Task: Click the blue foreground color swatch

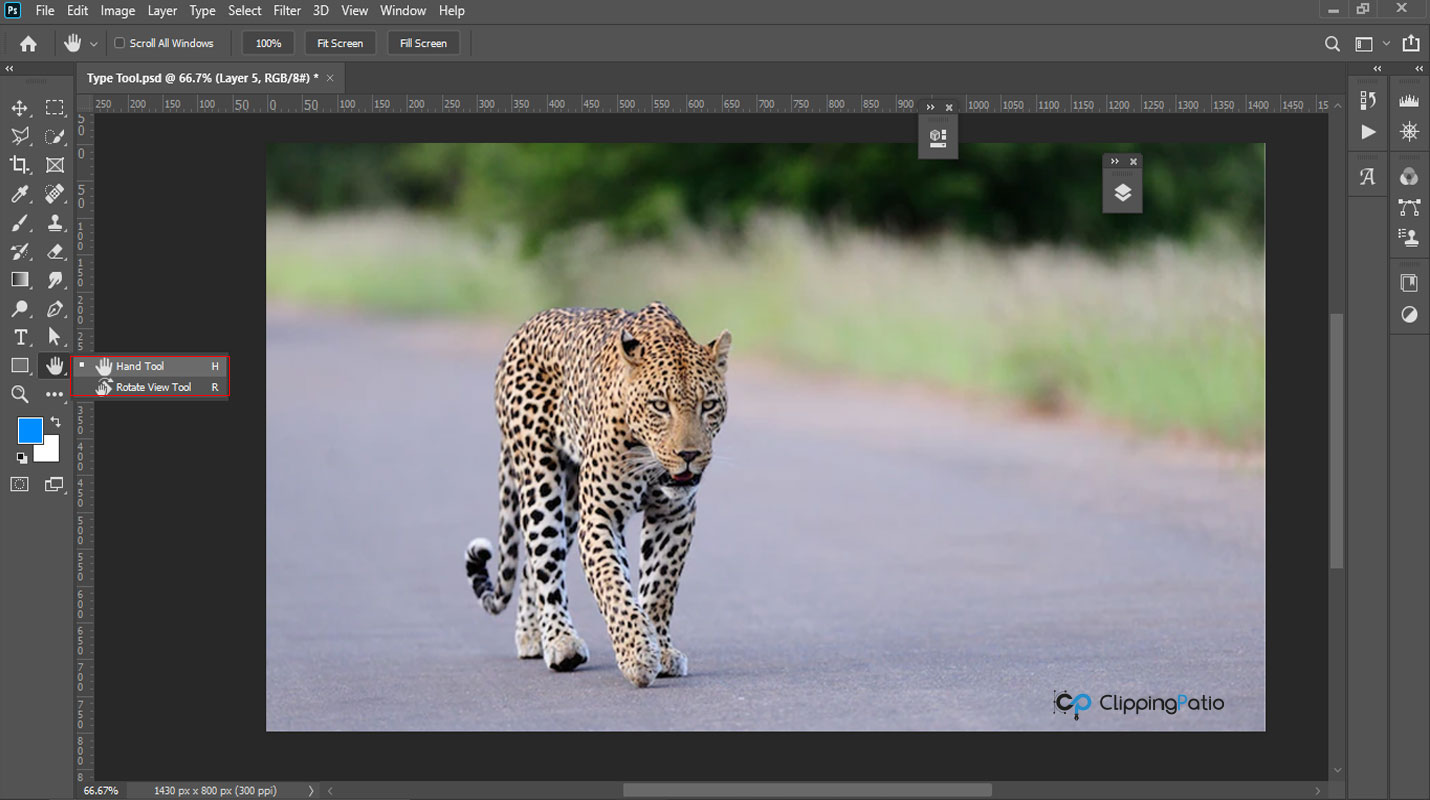Action: 29,431
